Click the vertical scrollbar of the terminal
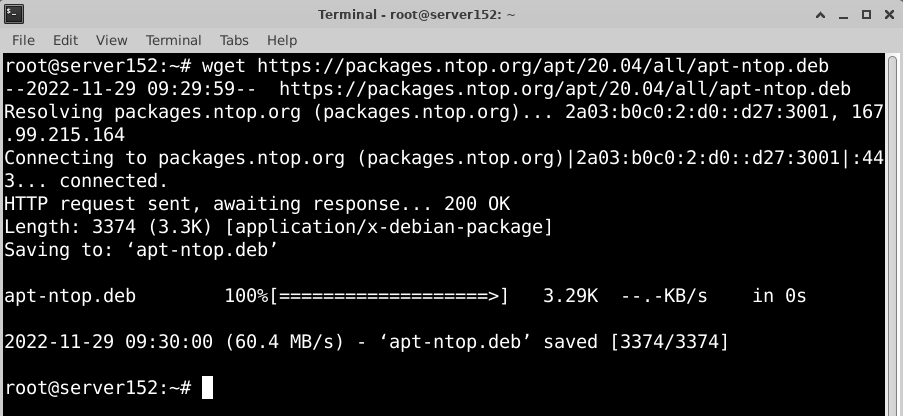This screenshot has height=416, width=903. [x=893, y=235]
